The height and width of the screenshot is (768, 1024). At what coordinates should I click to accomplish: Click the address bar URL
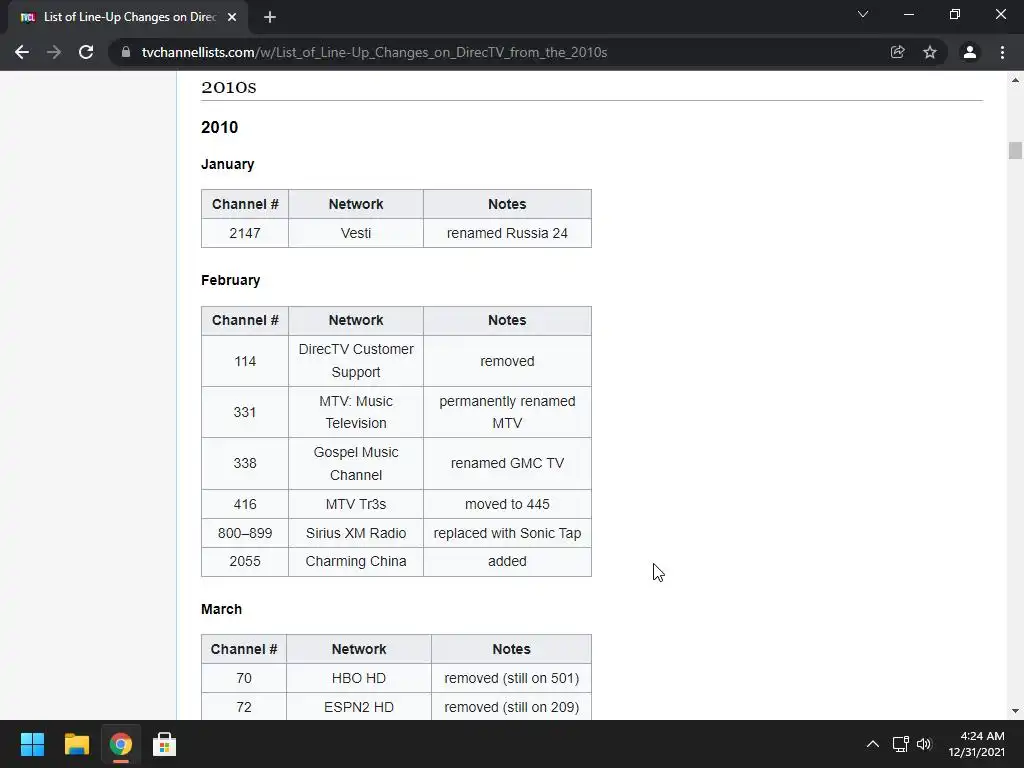(x=374, y=52)
